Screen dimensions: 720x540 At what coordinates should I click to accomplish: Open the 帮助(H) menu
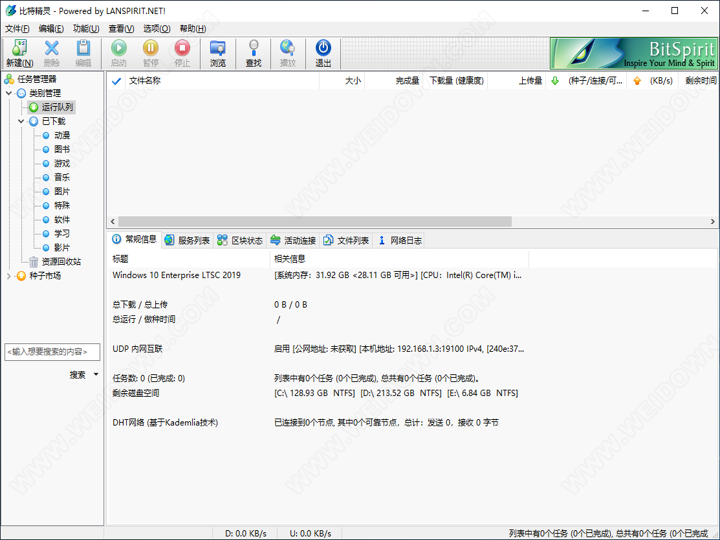click(193, 28)
